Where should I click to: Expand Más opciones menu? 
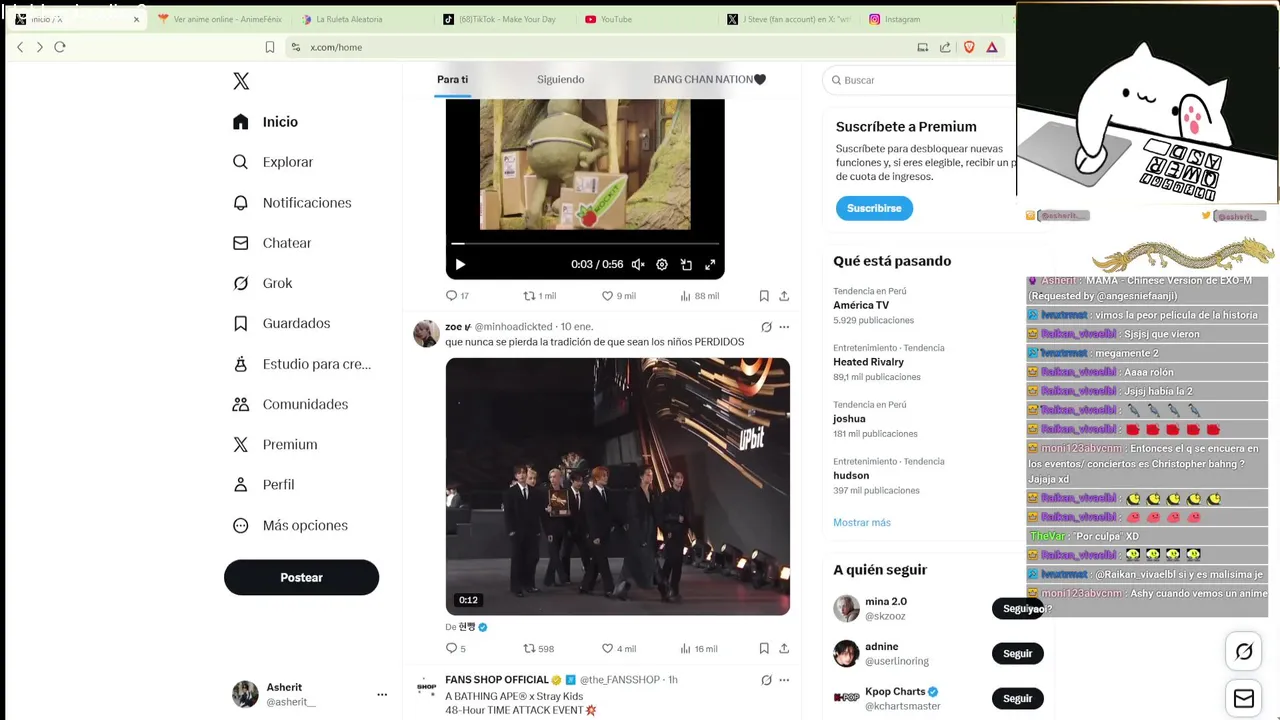point(290,525)
